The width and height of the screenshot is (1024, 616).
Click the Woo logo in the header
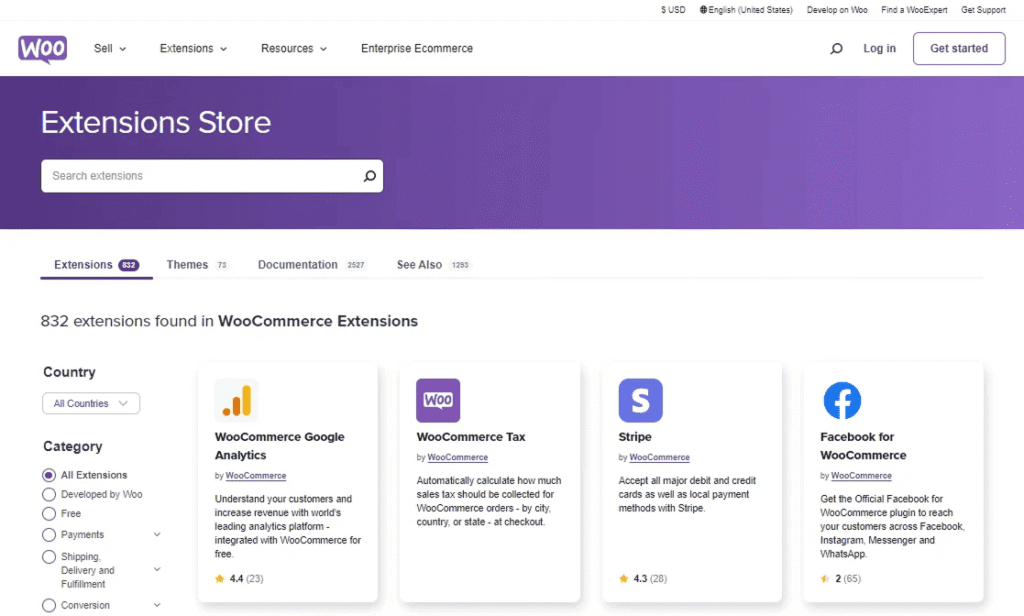41,48
